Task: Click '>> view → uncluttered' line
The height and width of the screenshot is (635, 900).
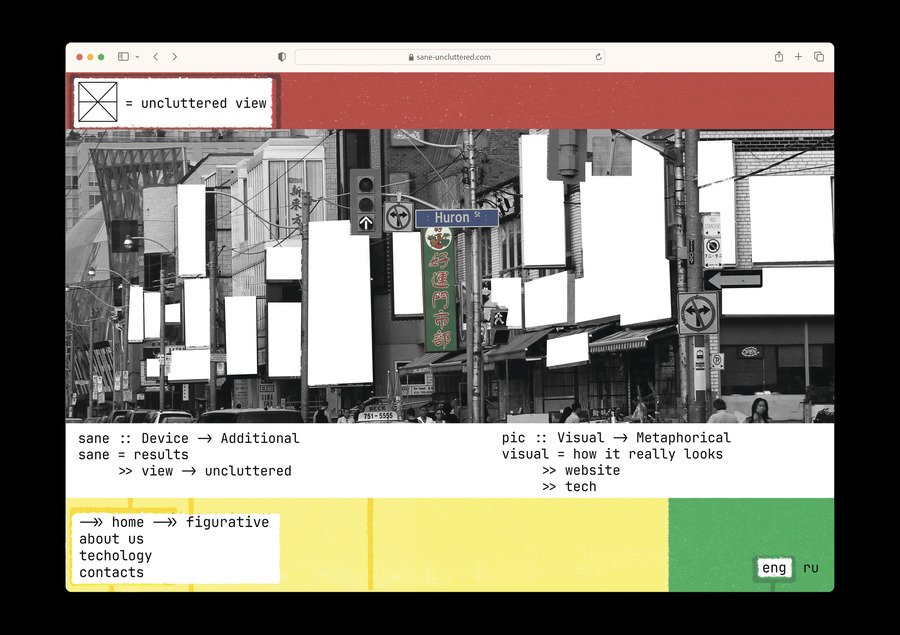Action: tap(205, 471)
